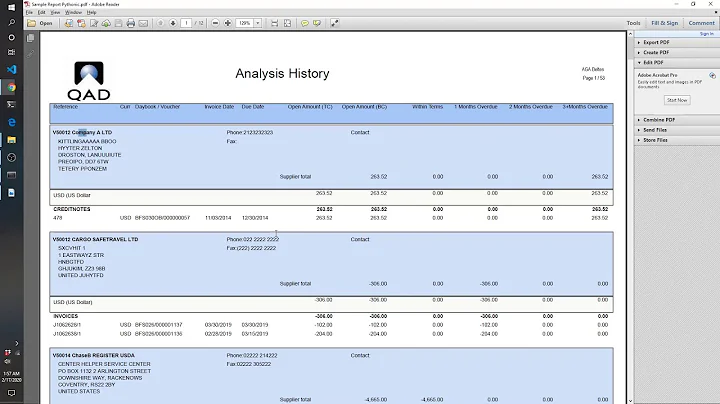Click the scrollbar down arrow
The image size is (720, 404).
click(630, 401)
